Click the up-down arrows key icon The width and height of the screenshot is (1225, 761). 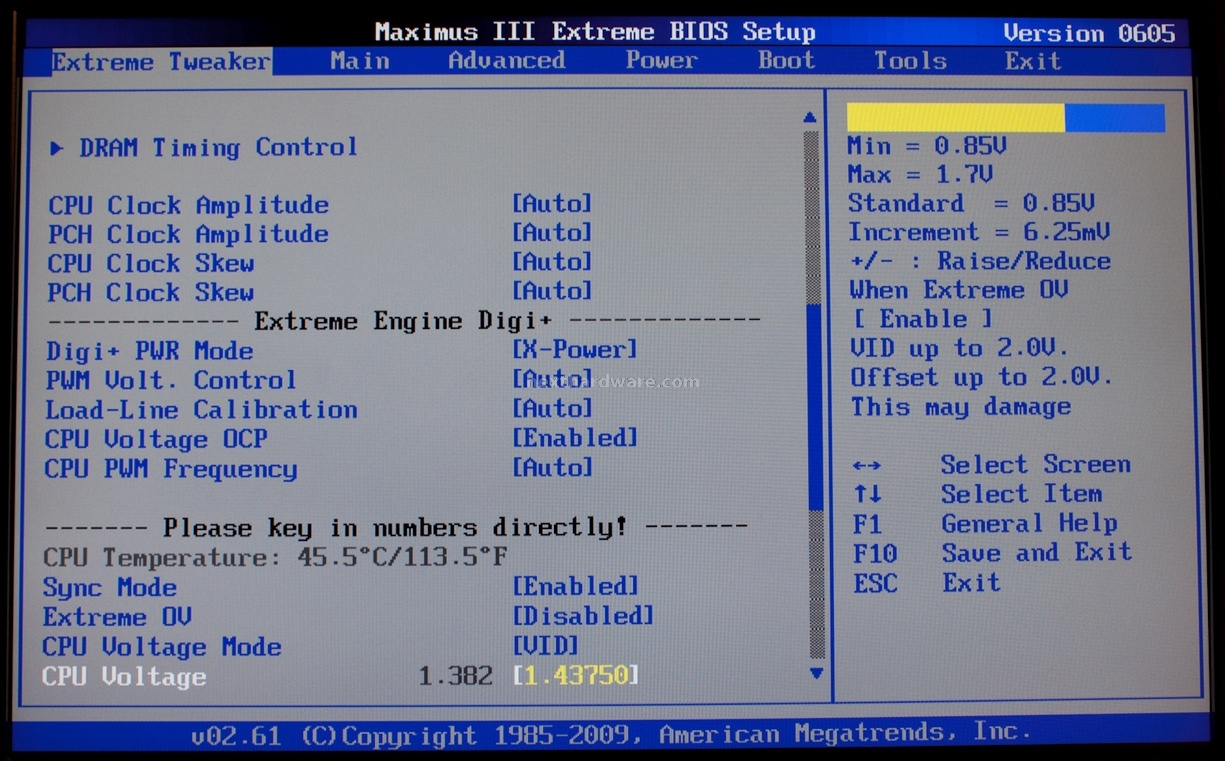(x=867, y=494)
